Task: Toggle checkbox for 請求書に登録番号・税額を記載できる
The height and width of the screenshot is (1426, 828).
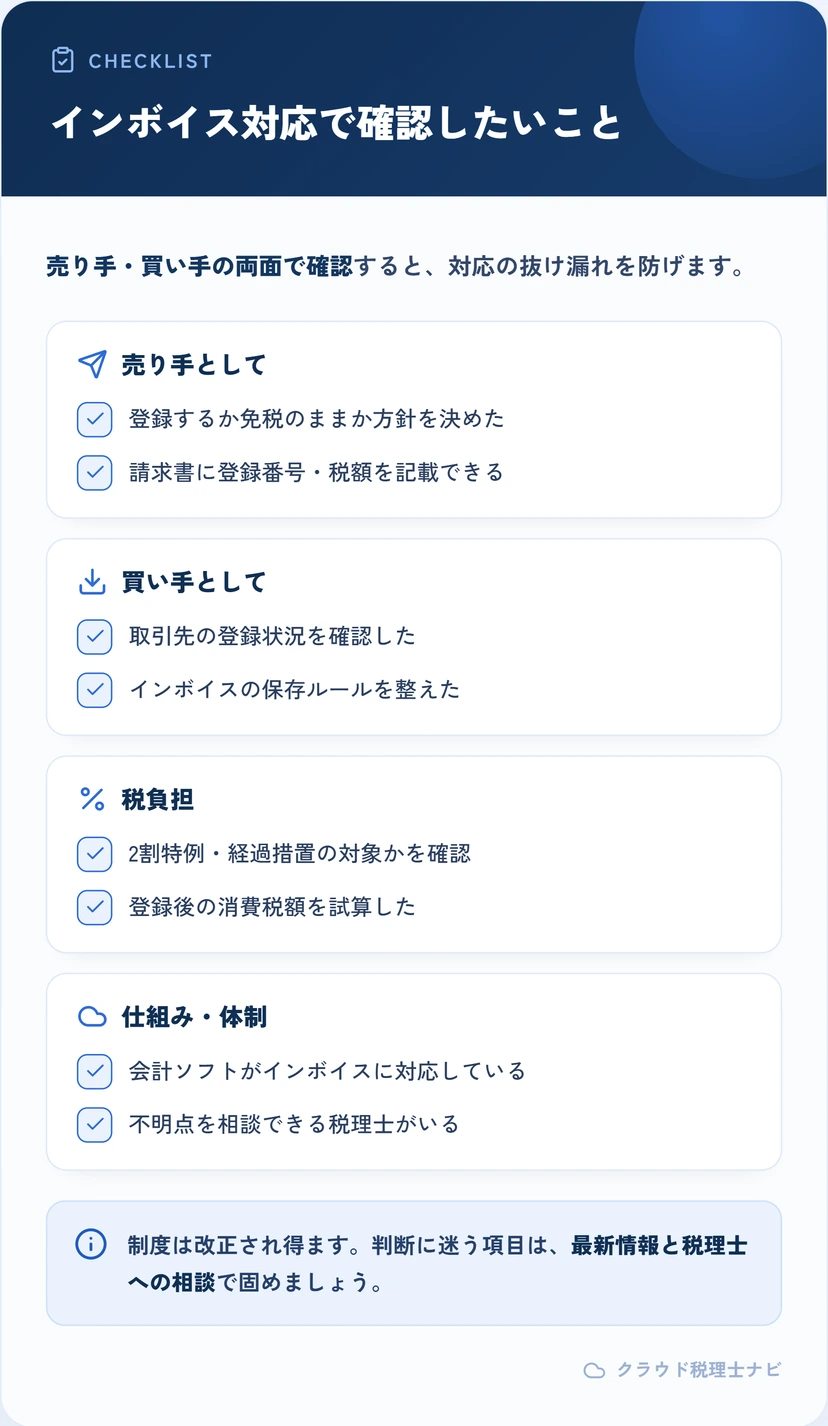Action: (x=94, y=472)
